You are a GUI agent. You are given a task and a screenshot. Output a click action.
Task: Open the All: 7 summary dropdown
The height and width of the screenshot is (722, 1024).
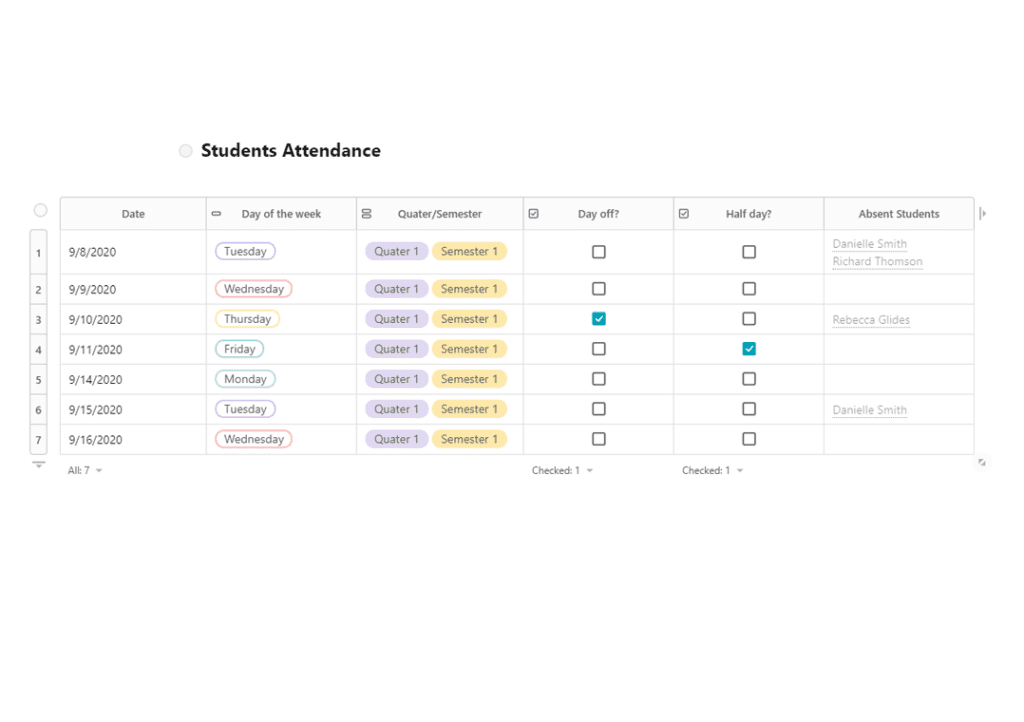(85, 470)
